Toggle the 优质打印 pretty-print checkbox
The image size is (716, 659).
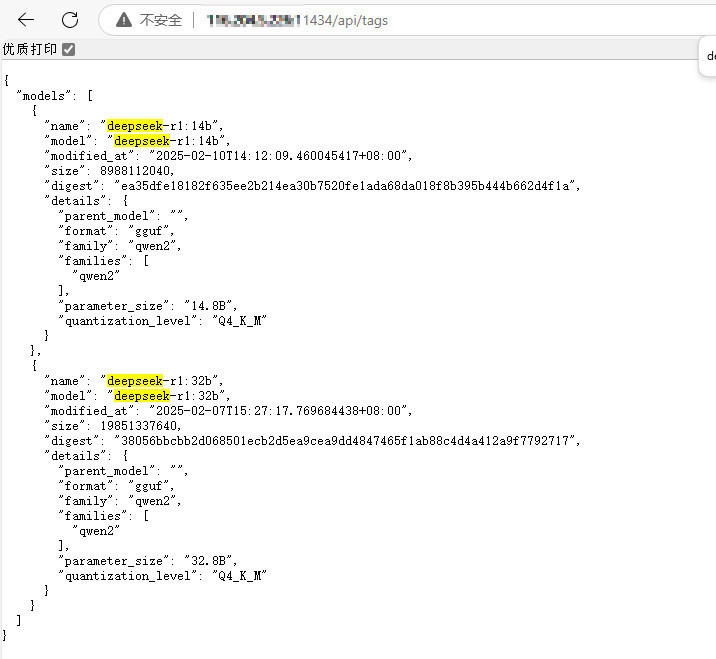pyautogui.click(x=68, y=49)
